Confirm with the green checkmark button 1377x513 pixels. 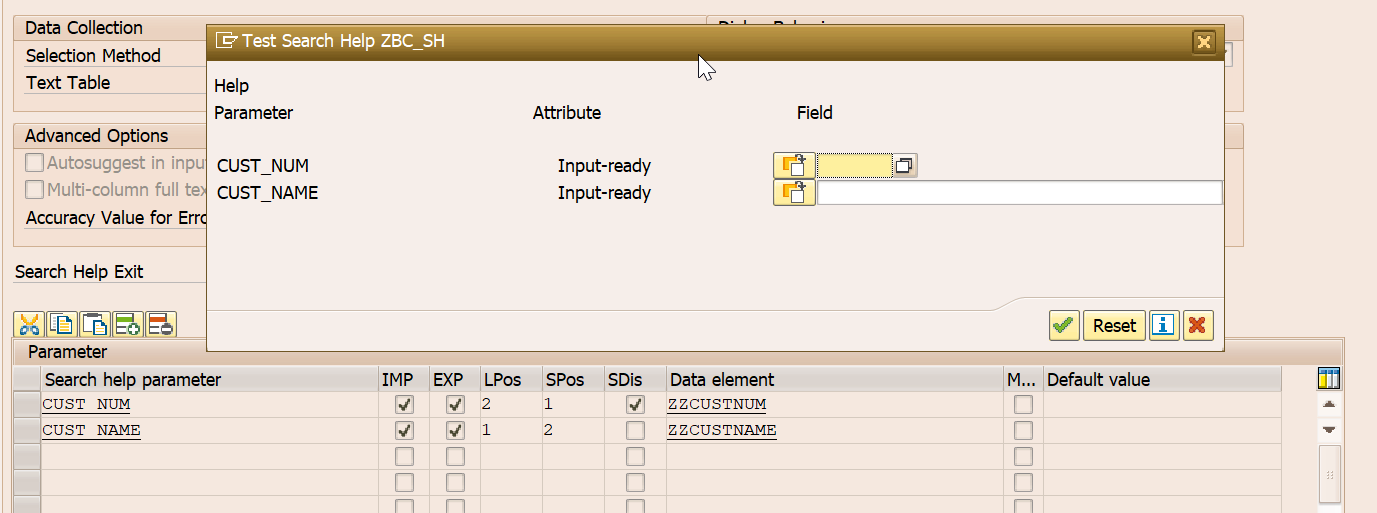[1064, 325]
